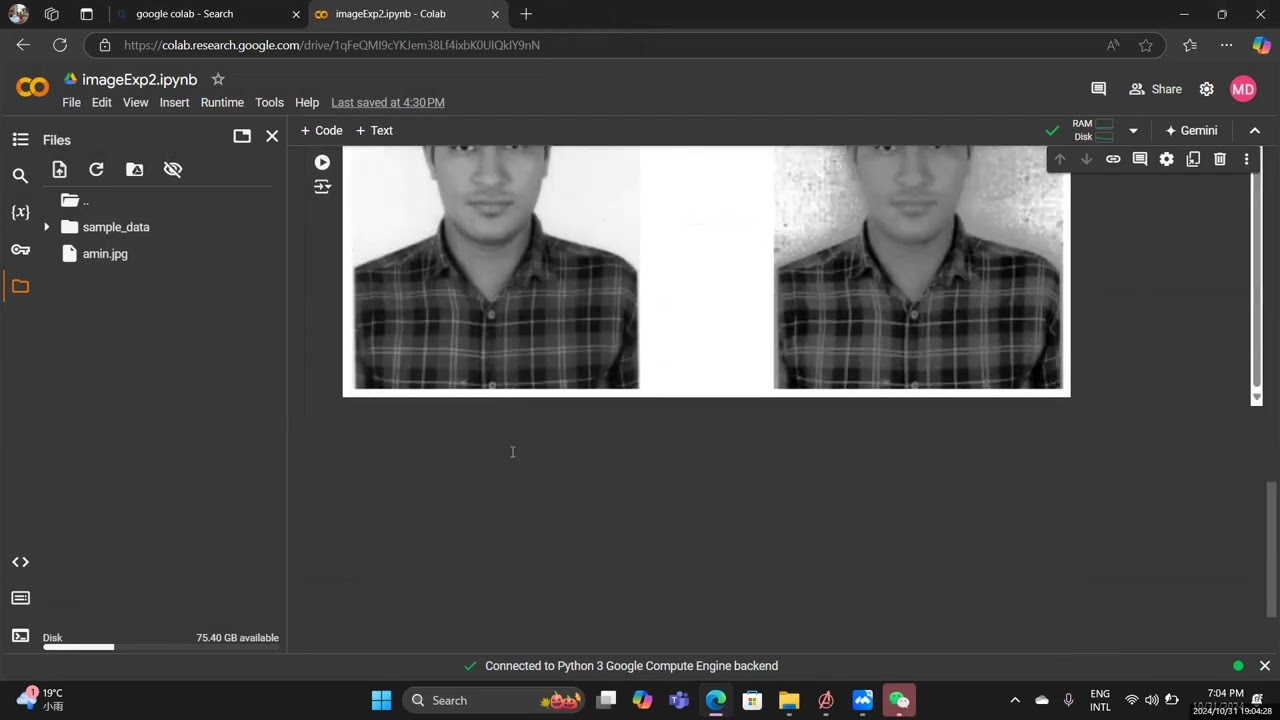
Task: Open the Secrets key panel
Action: [20, 249]
